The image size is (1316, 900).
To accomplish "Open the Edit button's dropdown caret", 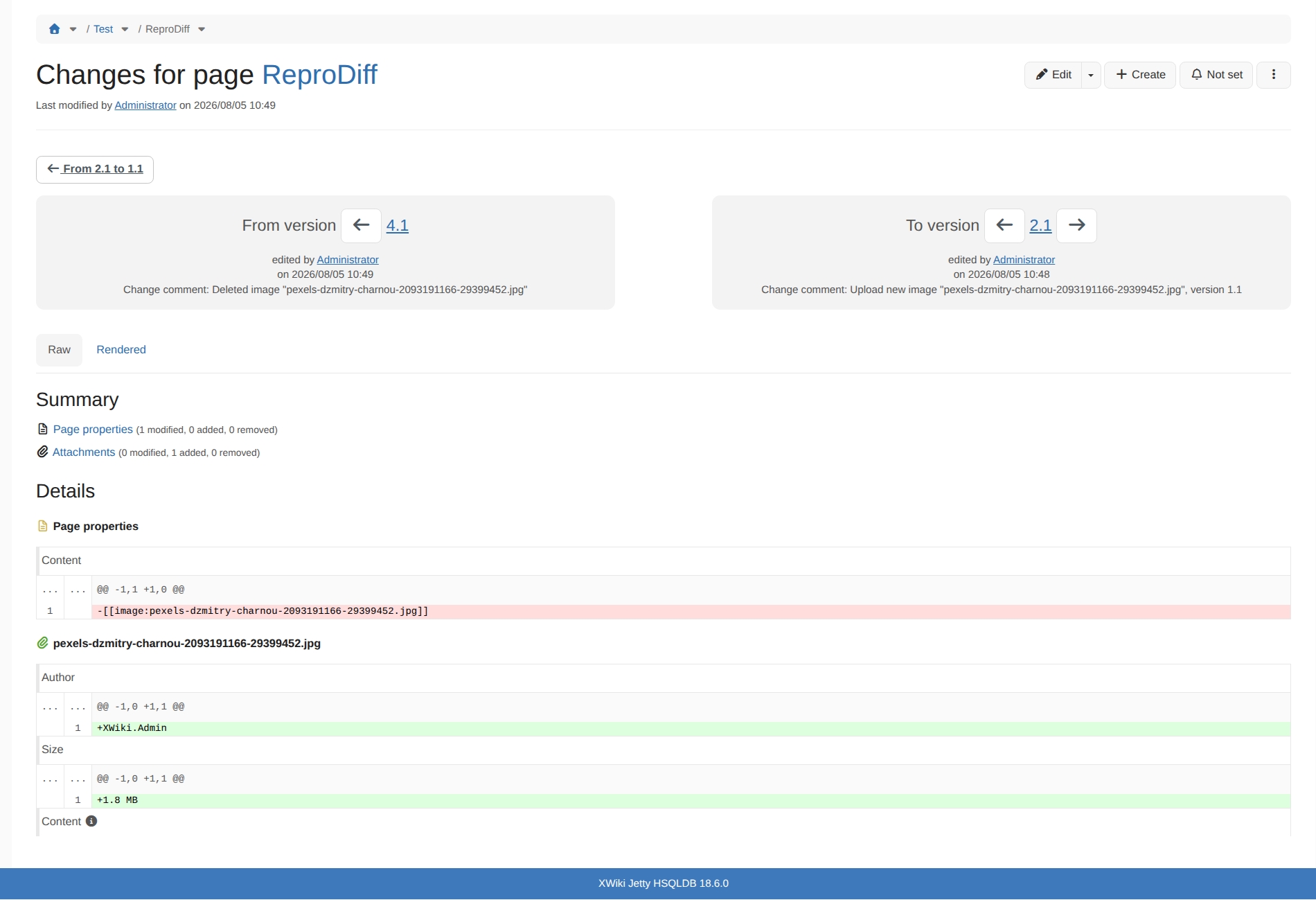I will [x=1091, y=75].
